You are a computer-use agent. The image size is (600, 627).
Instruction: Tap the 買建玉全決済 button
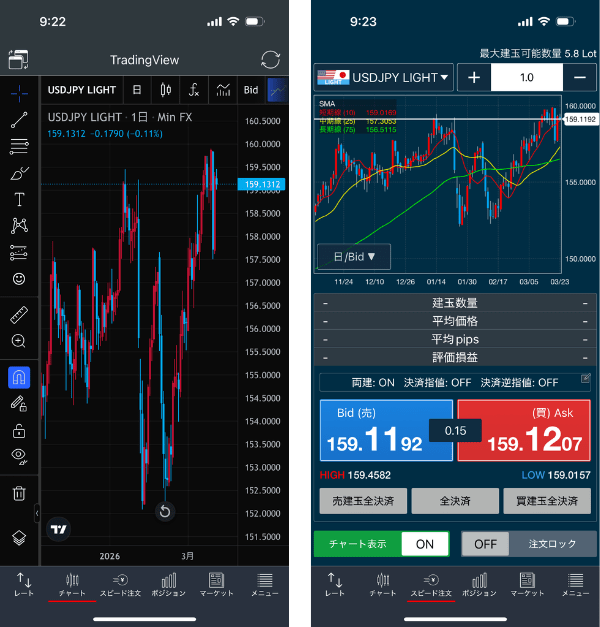[x=547, y=501]
